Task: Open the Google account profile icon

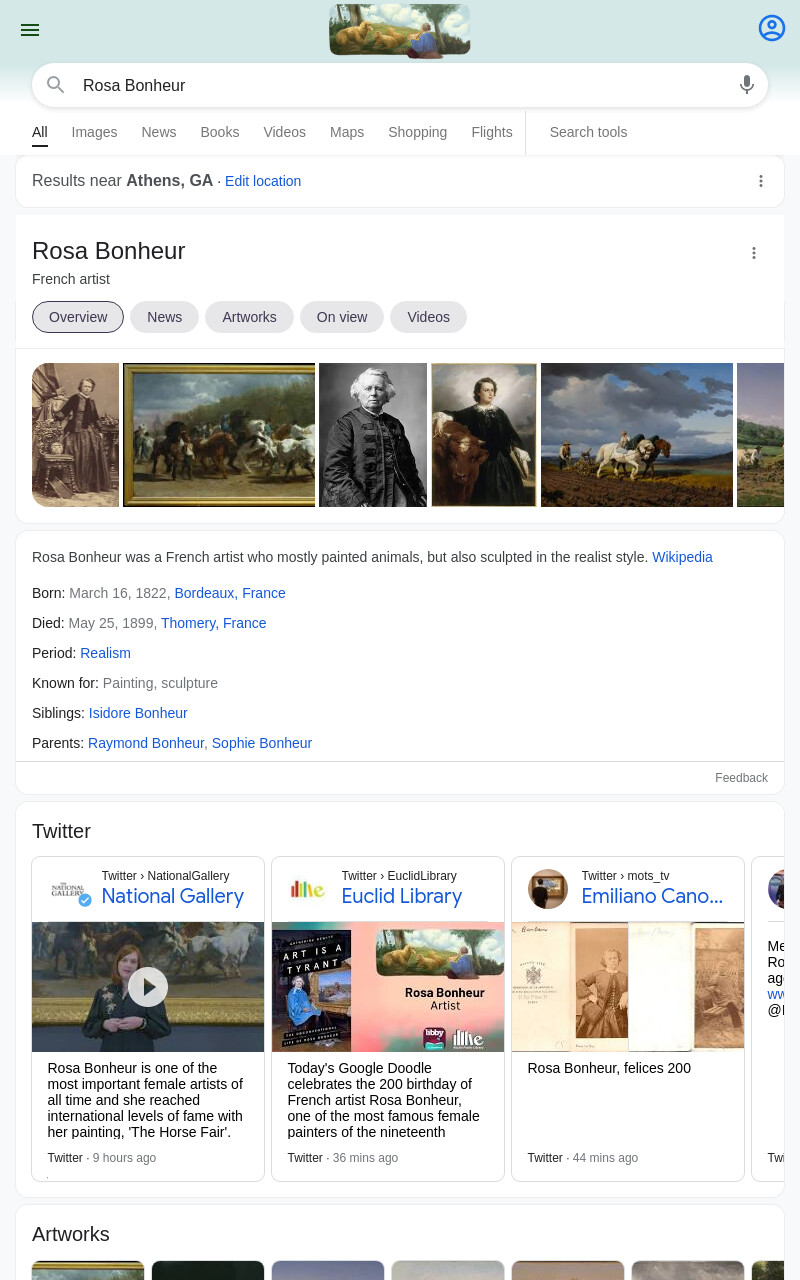Action: click(x=772, y=28)
